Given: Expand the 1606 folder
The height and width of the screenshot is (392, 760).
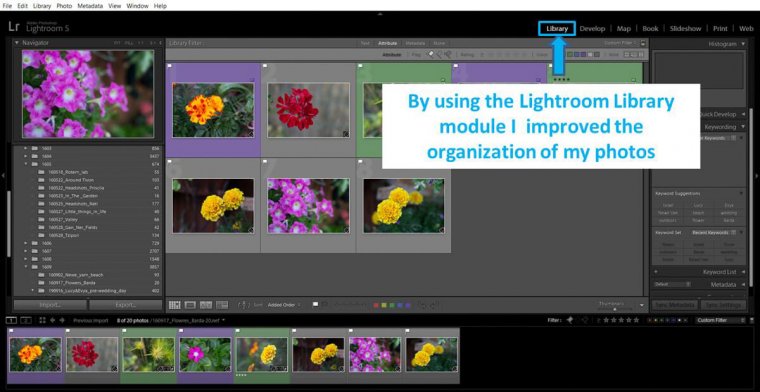Looking at the screenshot, I should (26, 243).
